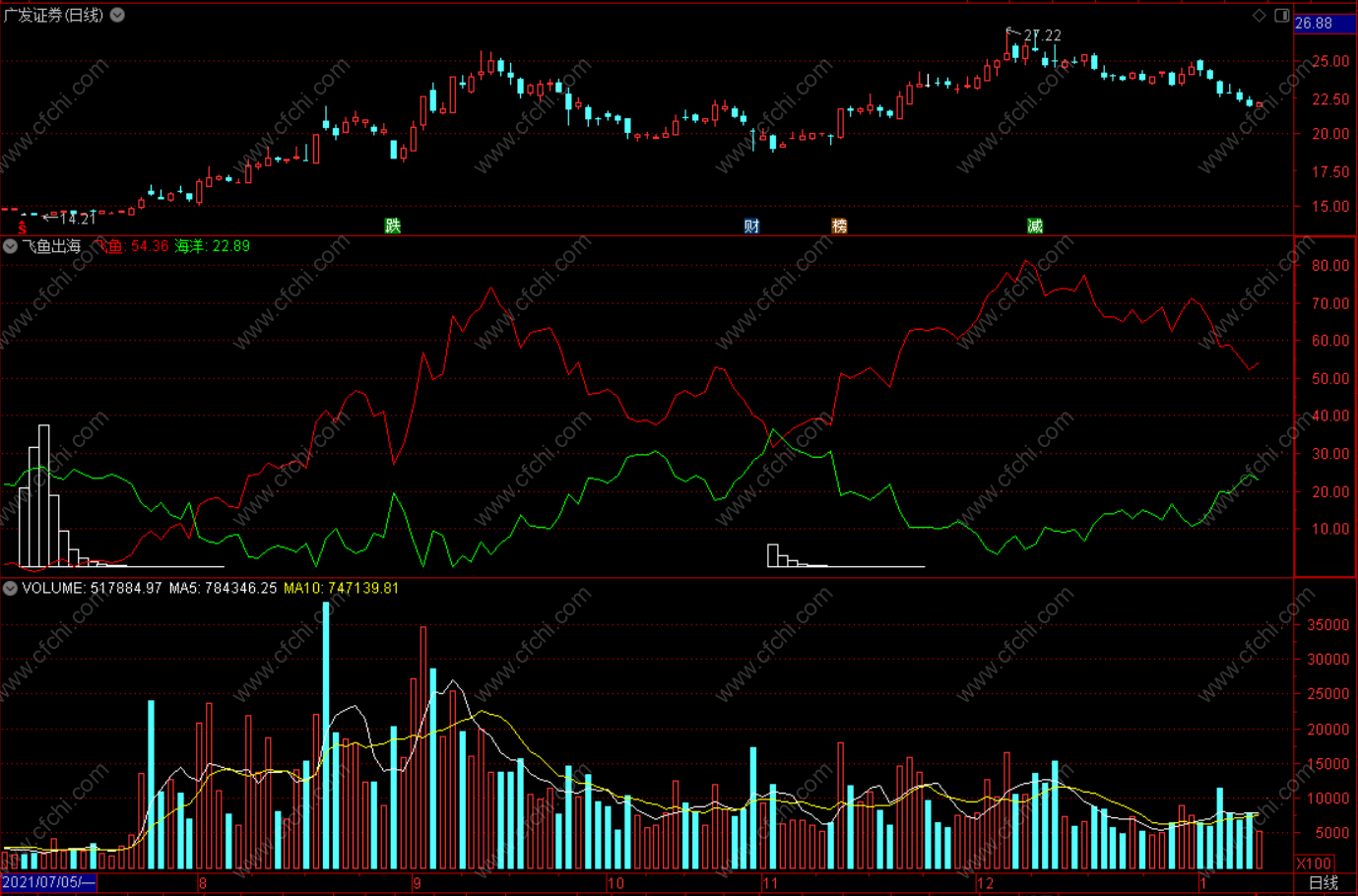Viewport: 1358px width, 896px height.
Task: Click the 飞鱼: 54.36 indicator value
Action: 131,246
